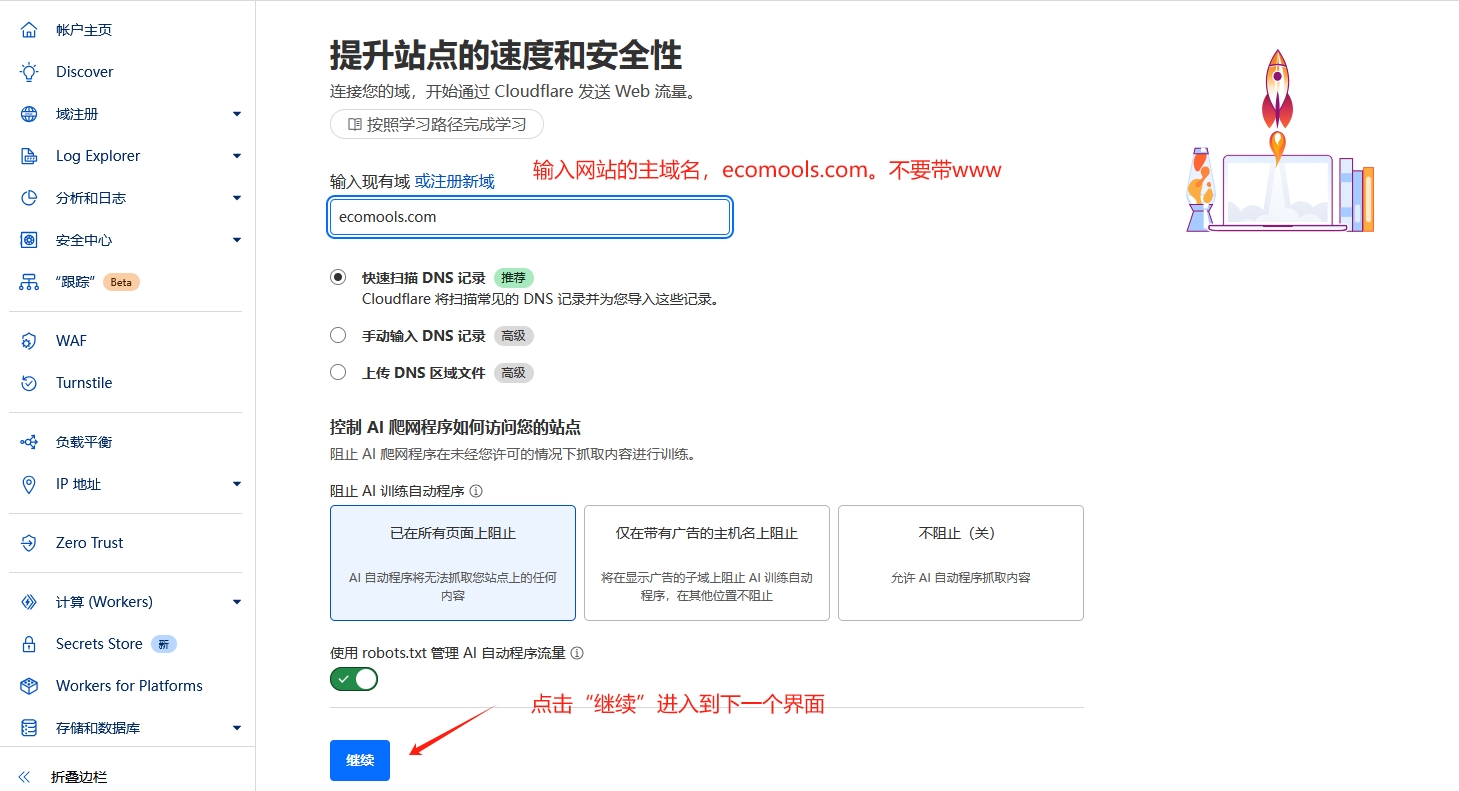Click the Beta badge next to "跟踪"
Image resolution: width=1459 pixels, height=791 pixels.
[121, 282]
